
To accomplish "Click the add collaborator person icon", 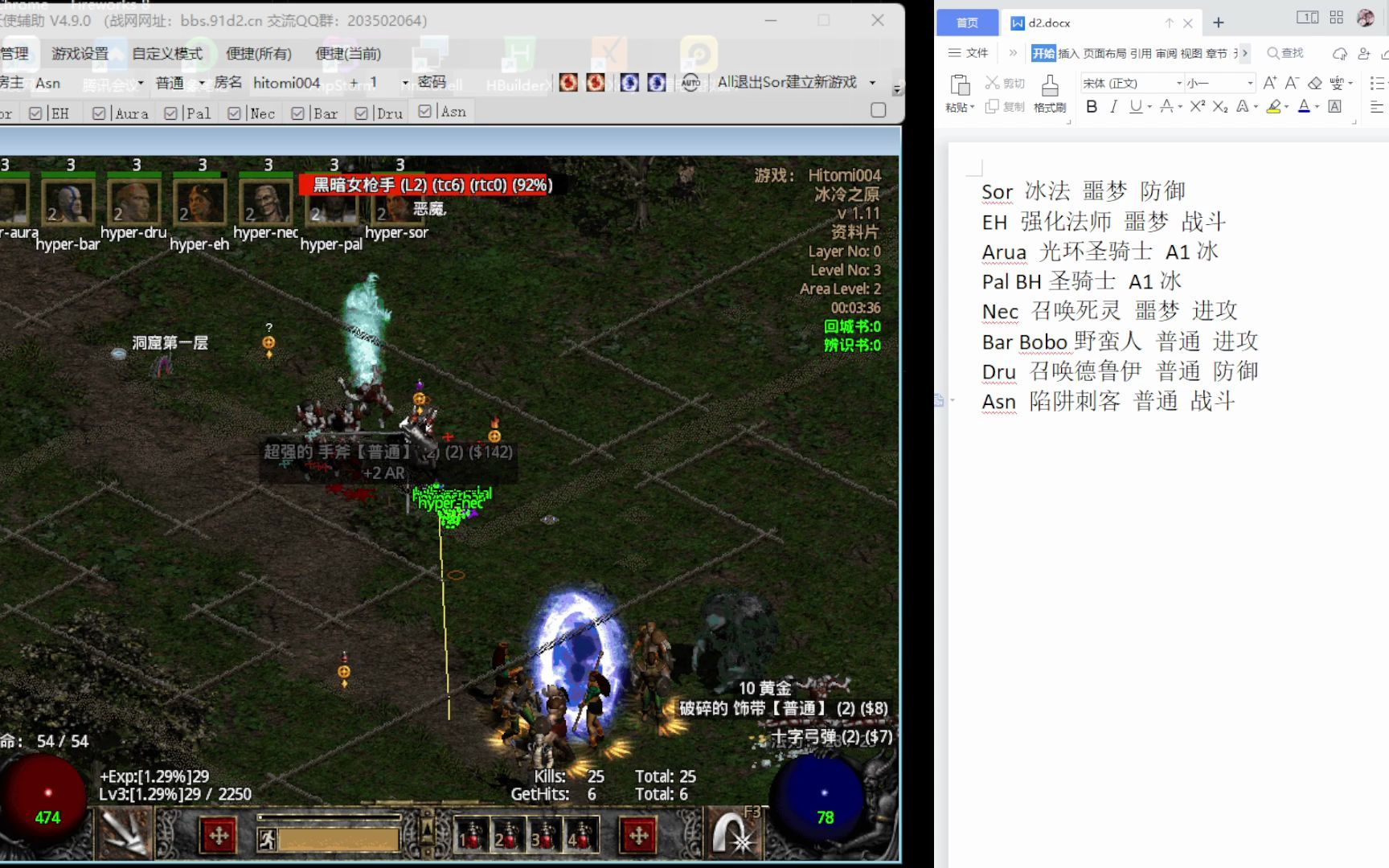I will (1364, 54).
